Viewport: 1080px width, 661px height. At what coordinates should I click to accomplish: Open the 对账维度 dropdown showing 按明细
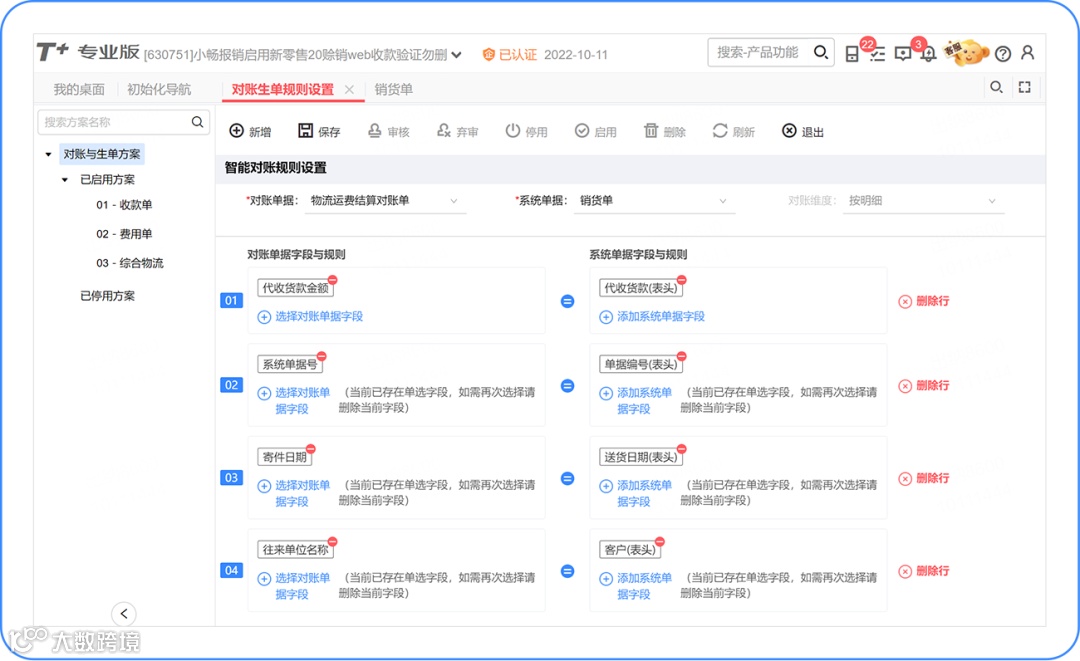click(x=923, y=200)
